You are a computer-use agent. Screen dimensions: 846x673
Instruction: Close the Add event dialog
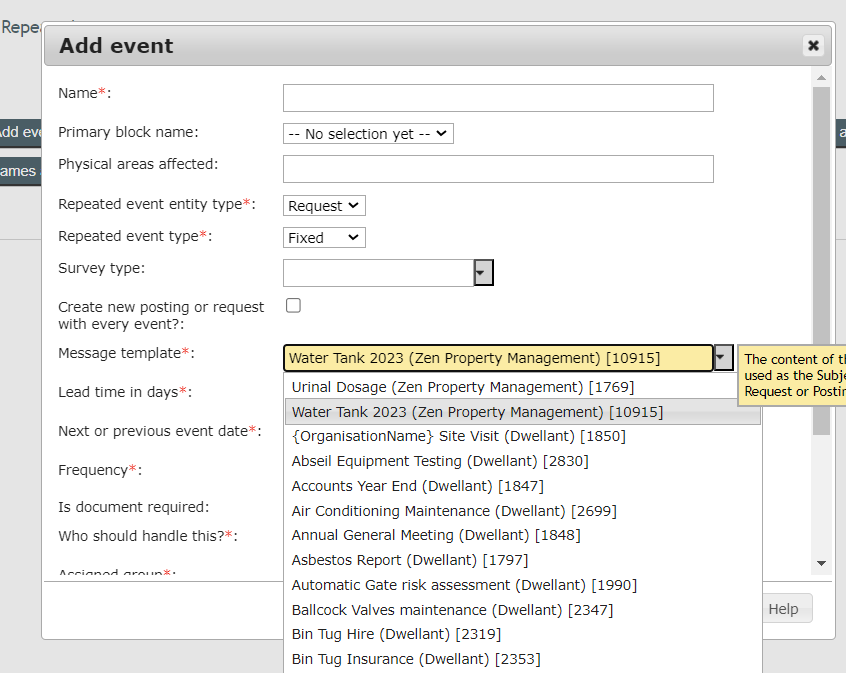coord(813,45)
